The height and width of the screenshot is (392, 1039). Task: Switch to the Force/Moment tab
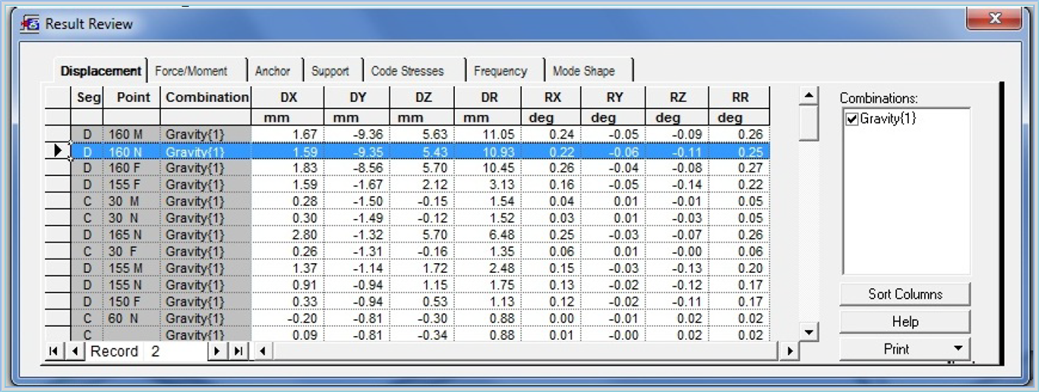click(x=191, y=72)
